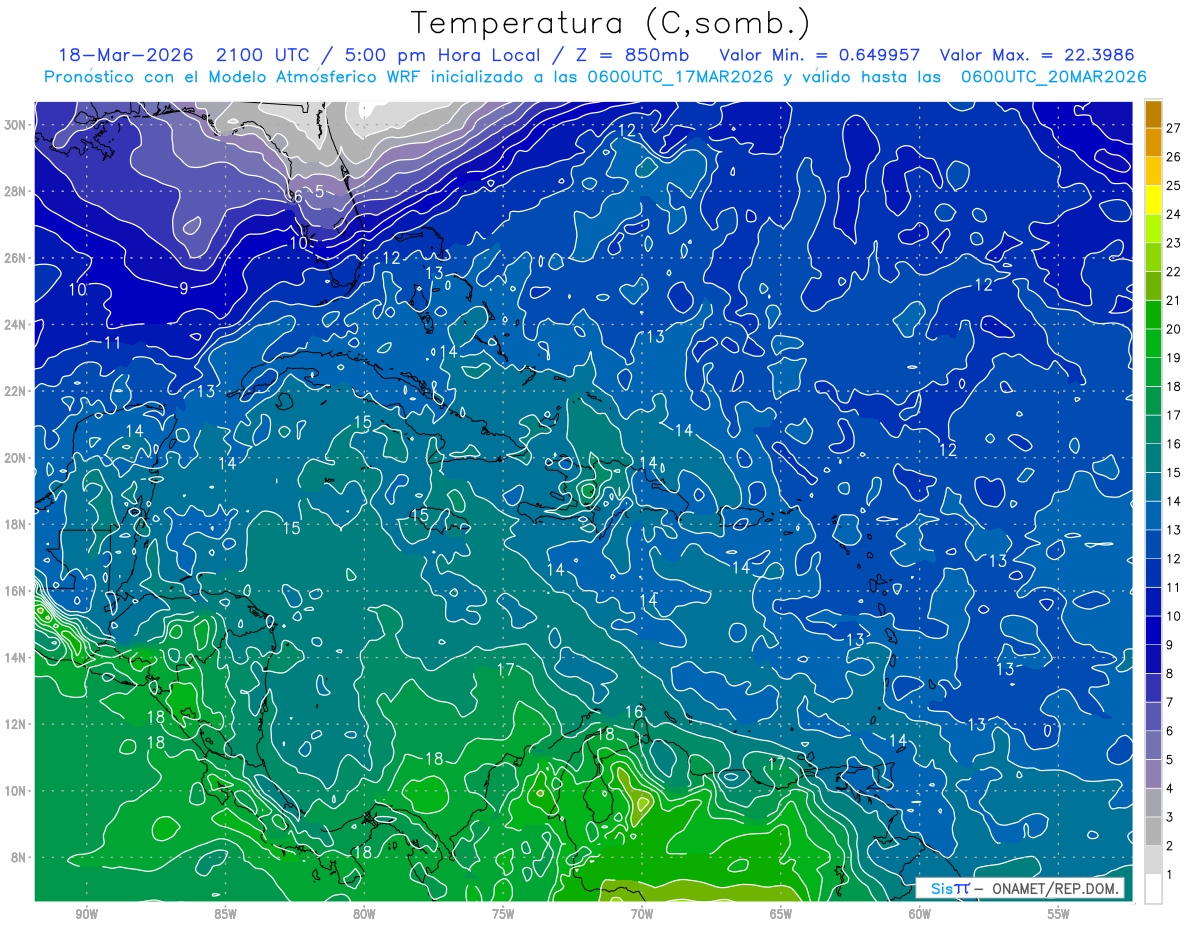Click the color bar scale label 23
Image resolution: width=1200 pixels, height=927 pixels.
click(x=1174, y=242)
